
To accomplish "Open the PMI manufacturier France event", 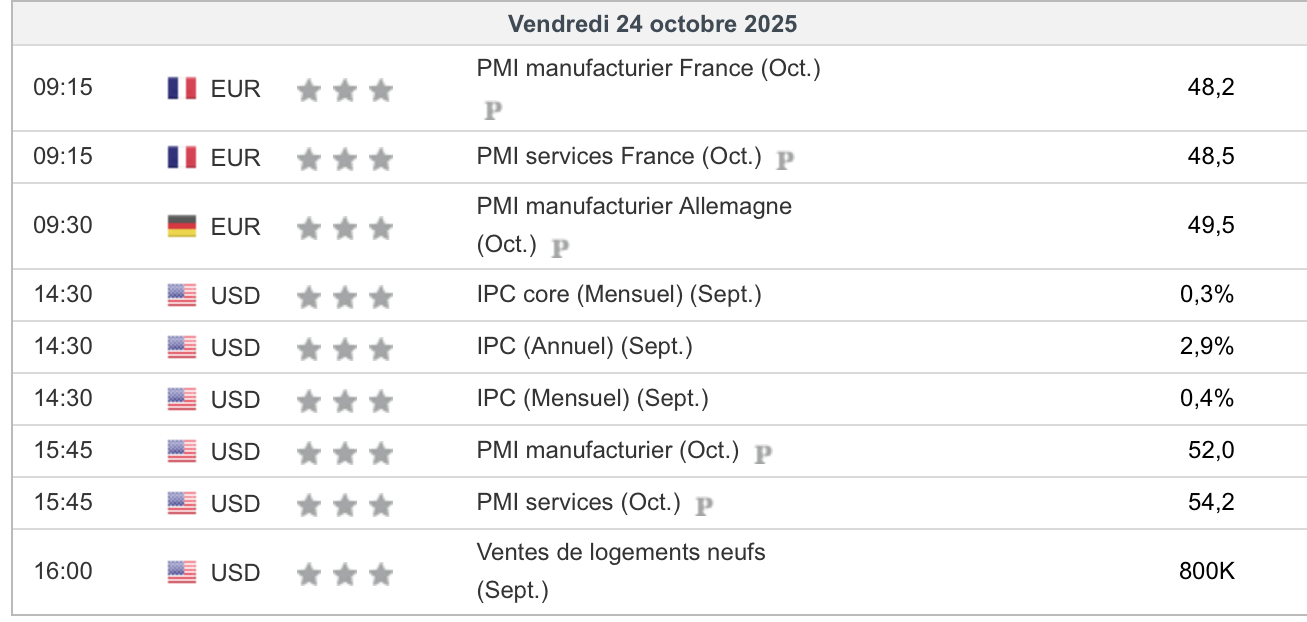I will click(x=648, y=69).
